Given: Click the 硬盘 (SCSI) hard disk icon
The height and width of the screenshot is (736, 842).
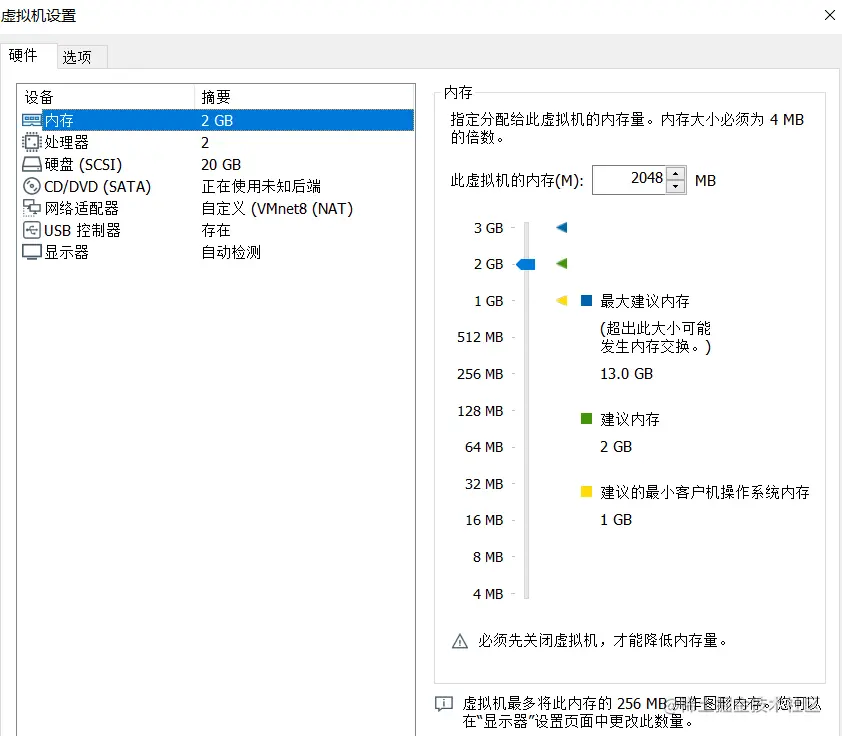Looking at the screenshot, I should point(31,164).
